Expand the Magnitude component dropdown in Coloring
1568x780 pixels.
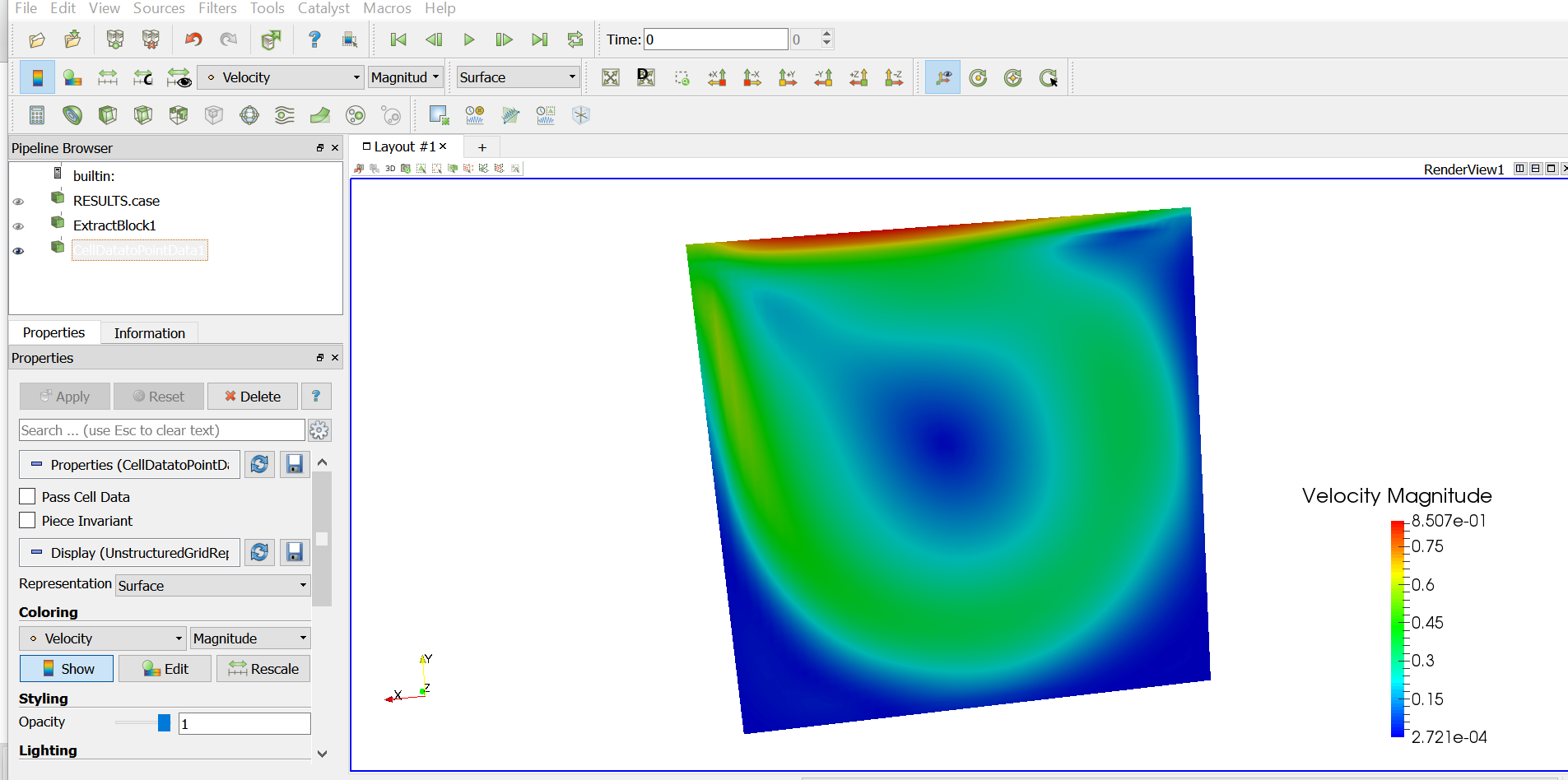tap(249, 638)
